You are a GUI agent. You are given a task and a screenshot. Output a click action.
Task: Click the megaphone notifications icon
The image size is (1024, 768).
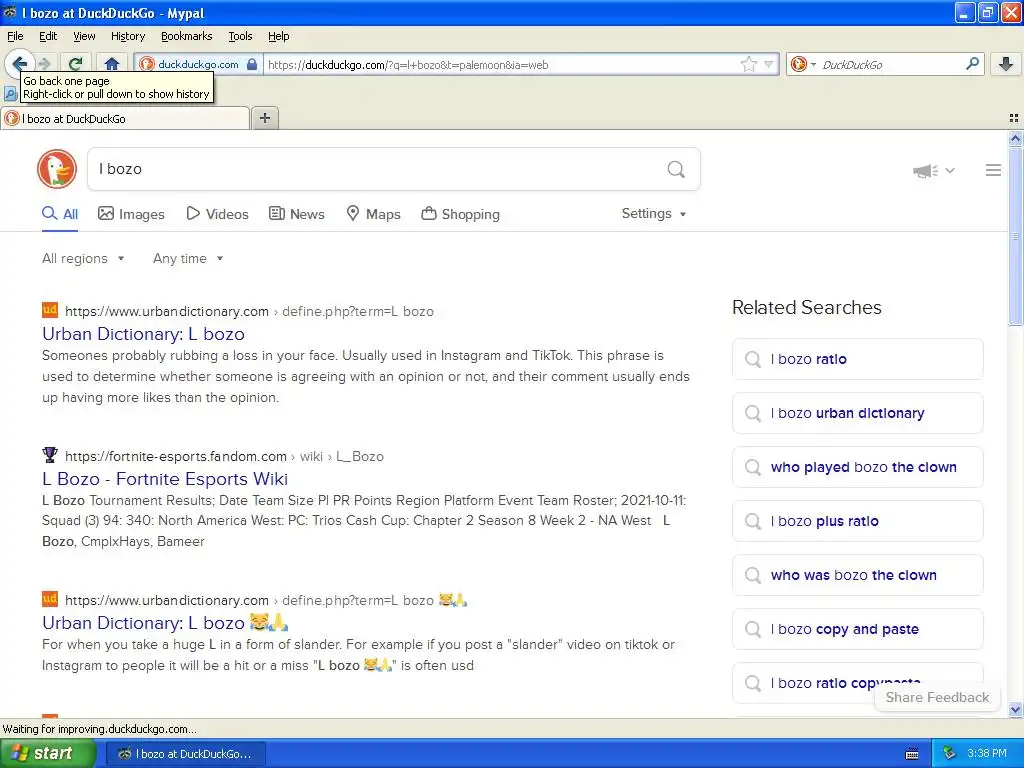pos(925,170)
